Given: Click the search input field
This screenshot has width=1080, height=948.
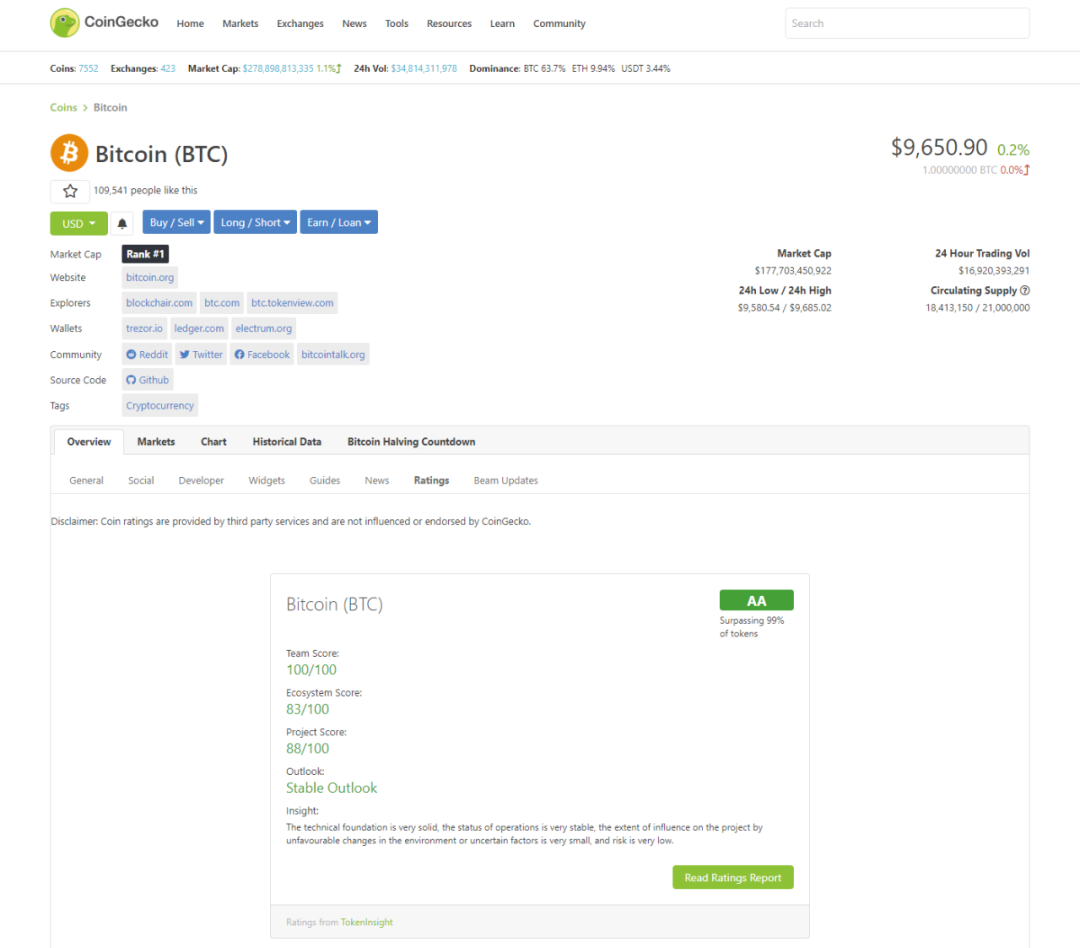Looking at the screenshot, I should click(x=906, y=23).
